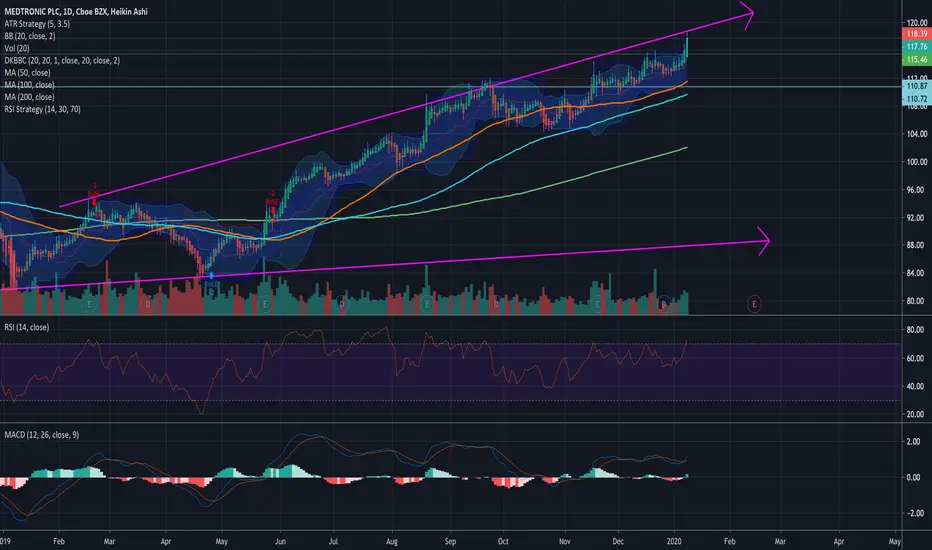Click the teal 117.76 price label
The image size is (932, 550).
[916, 46]
